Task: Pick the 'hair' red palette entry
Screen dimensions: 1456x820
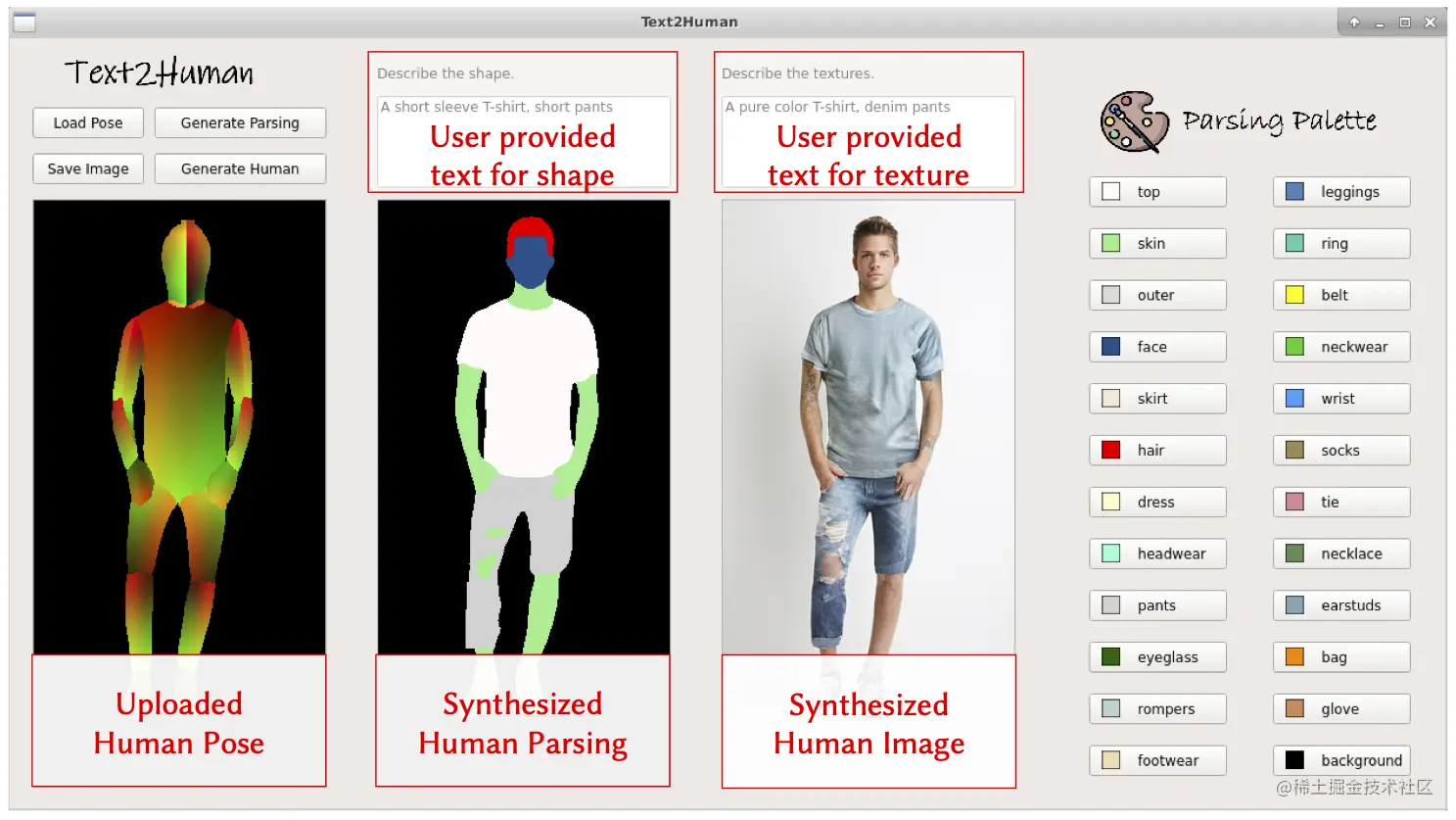Action: pos(1157,451)
